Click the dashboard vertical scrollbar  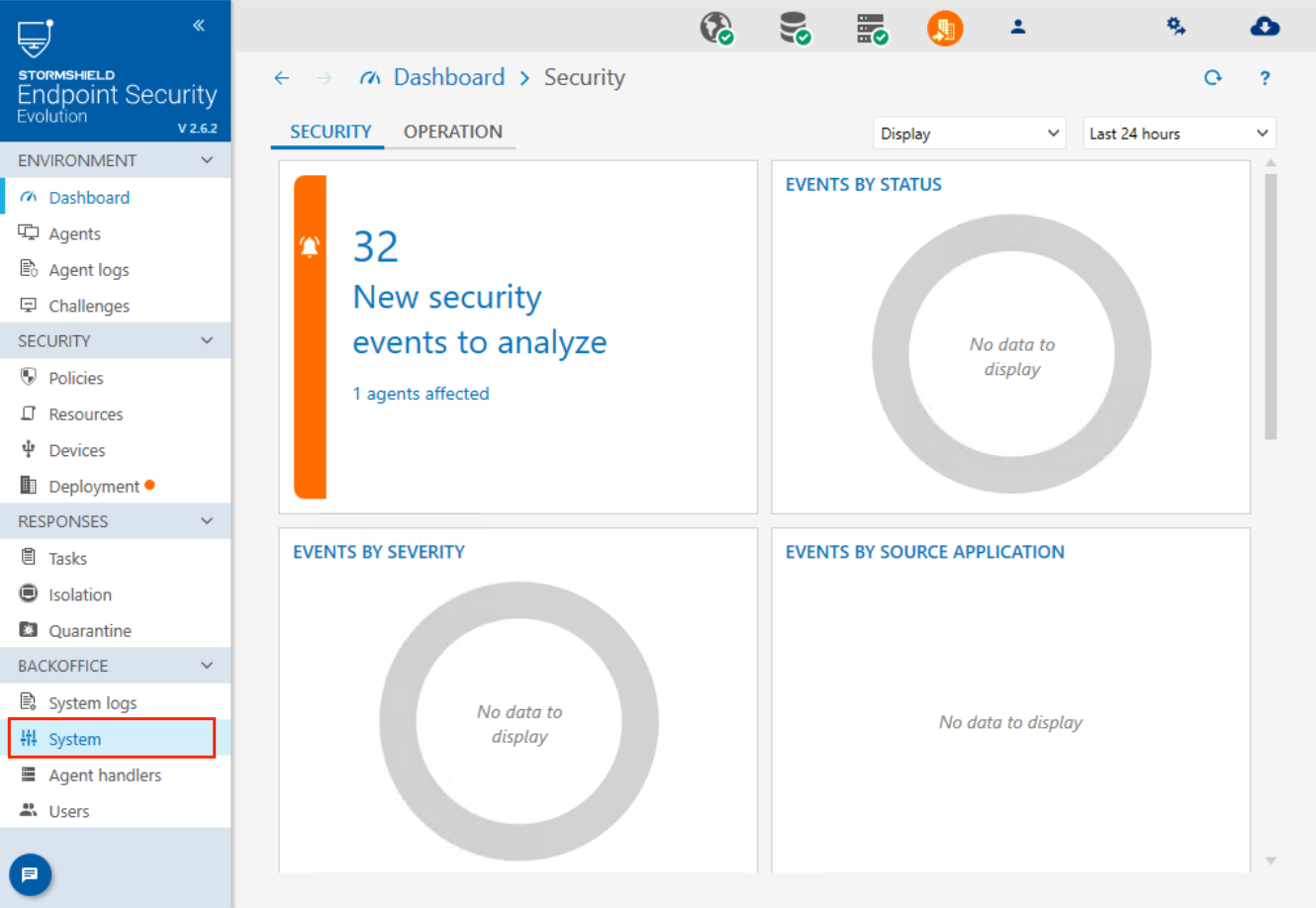(x=1270, y=307)
